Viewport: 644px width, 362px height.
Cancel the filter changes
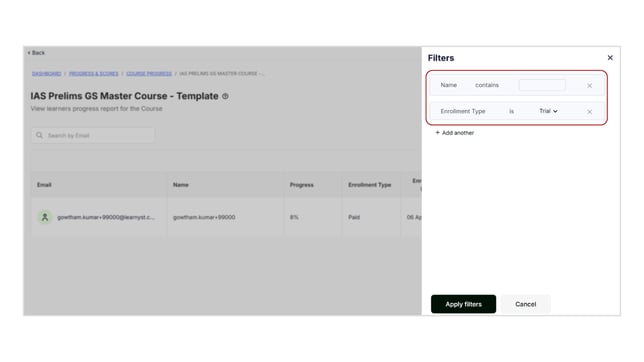pyautogui.click(x=525, y=304)
